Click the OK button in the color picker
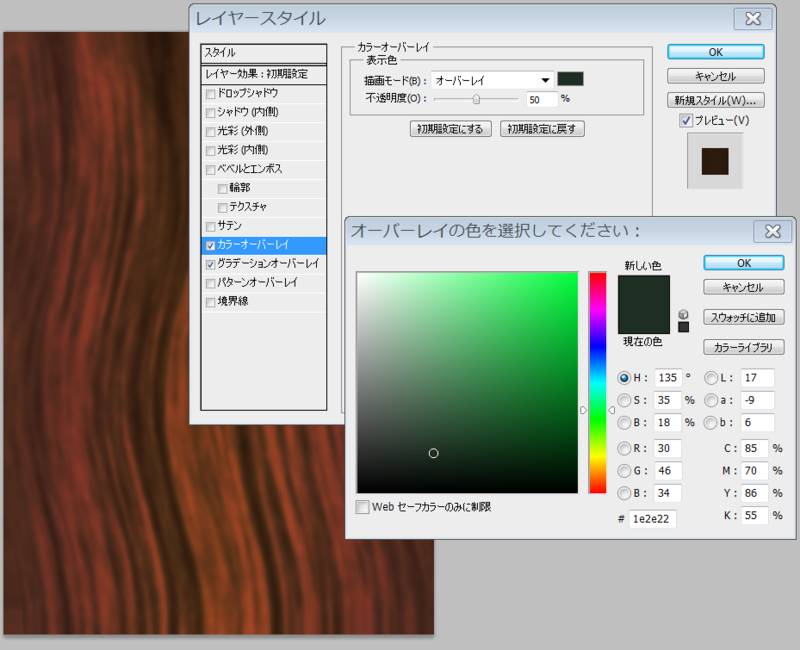800x650 pixels. pyautogui.click(x=743, y=263)
